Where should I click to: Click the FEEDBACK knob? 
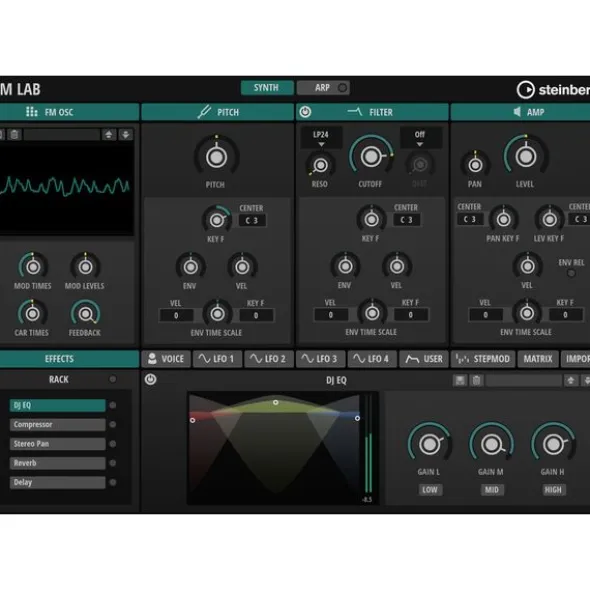click(x=86, y=314)
